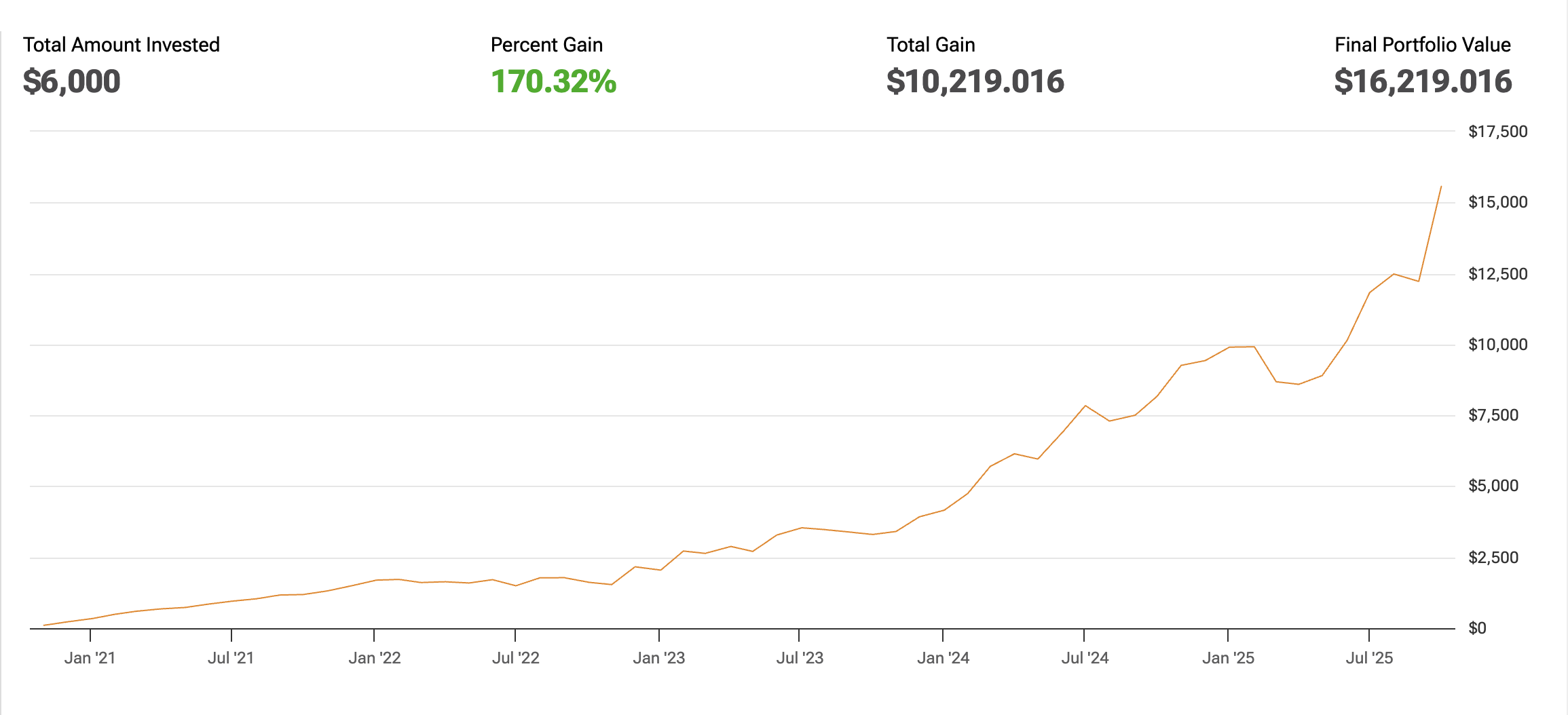Click the Jul '24 x-axis label
The image size is (1568, 715).
(x=1085, y=658)
